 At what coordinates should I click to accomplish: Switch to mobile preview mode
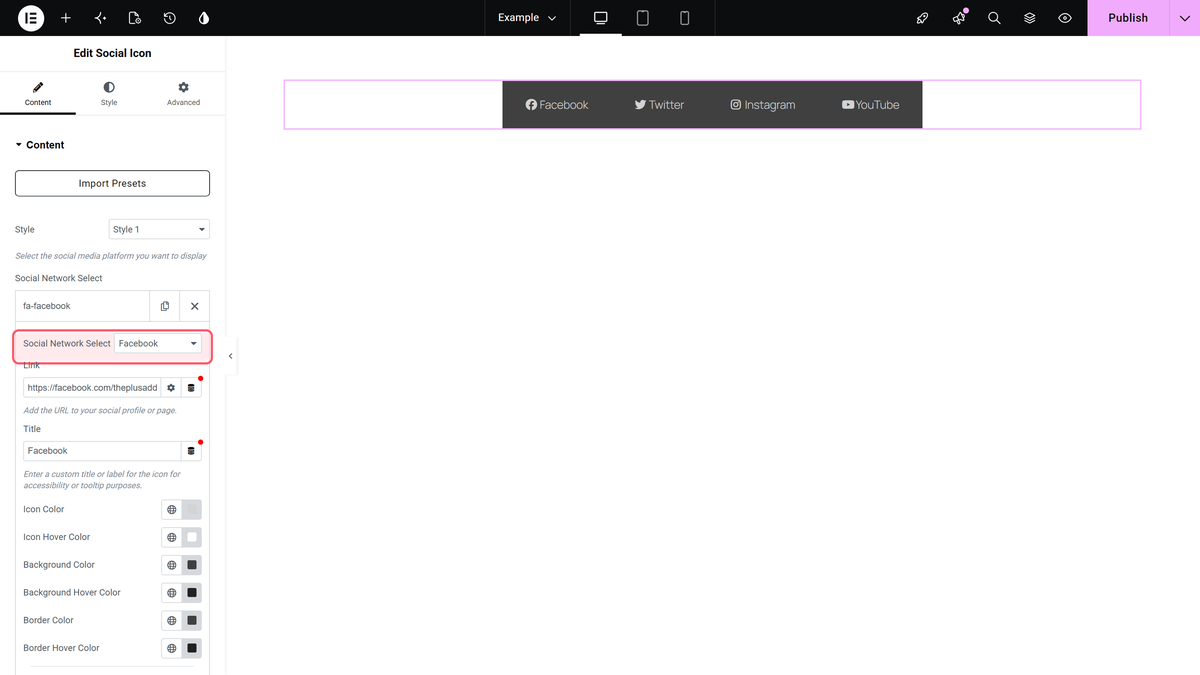point(685,18)
